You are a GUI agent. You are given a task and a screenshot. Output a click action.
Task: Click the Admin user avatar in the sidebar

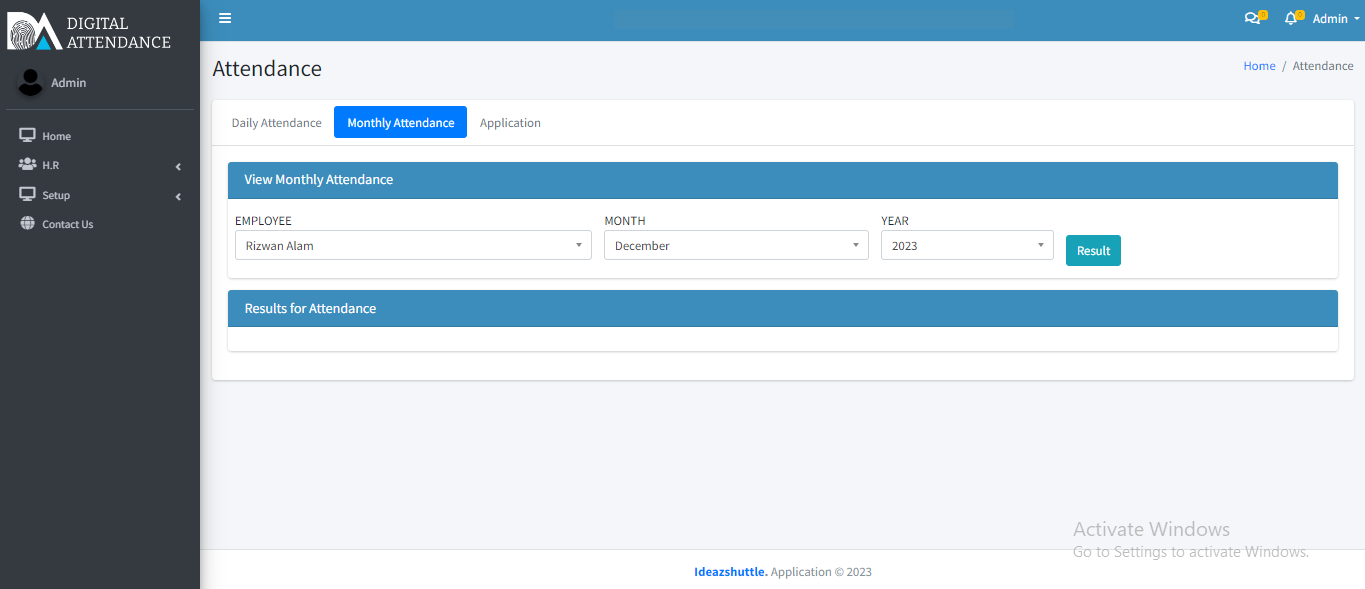click(30, 83)
